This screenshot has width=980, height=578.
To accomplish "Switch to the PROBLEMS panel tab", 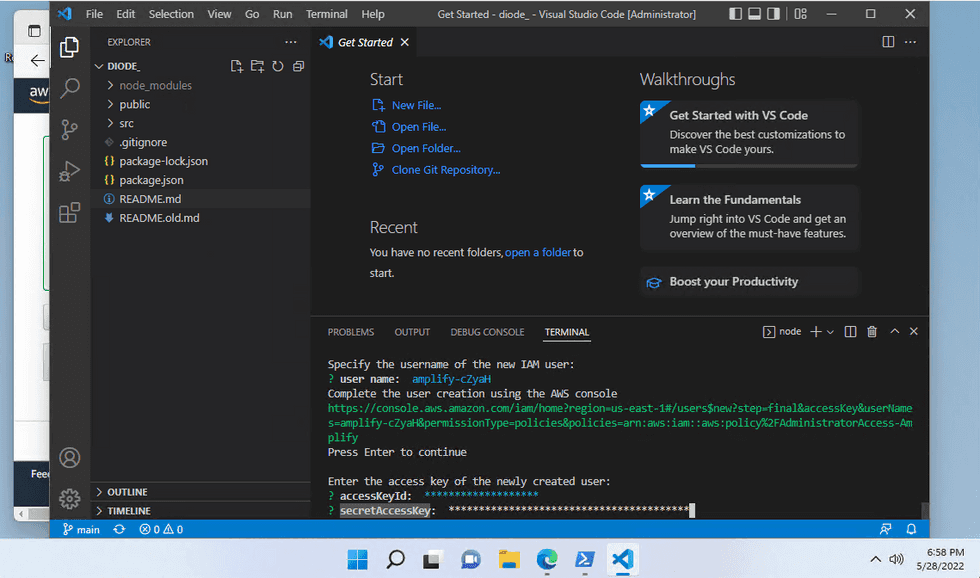I will (x=351, y=332).
